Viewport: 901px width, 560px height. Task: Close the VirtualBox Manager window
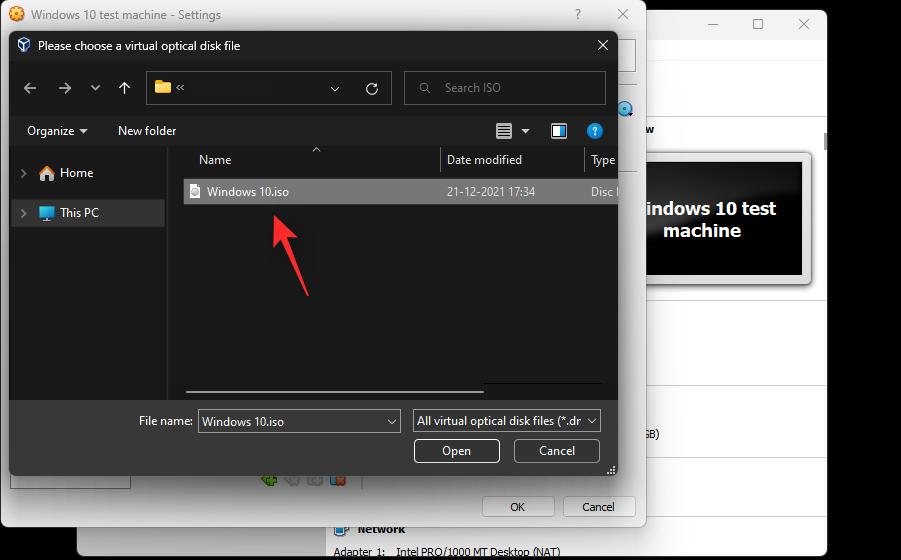pyautogui.click(x=804, y=24)
